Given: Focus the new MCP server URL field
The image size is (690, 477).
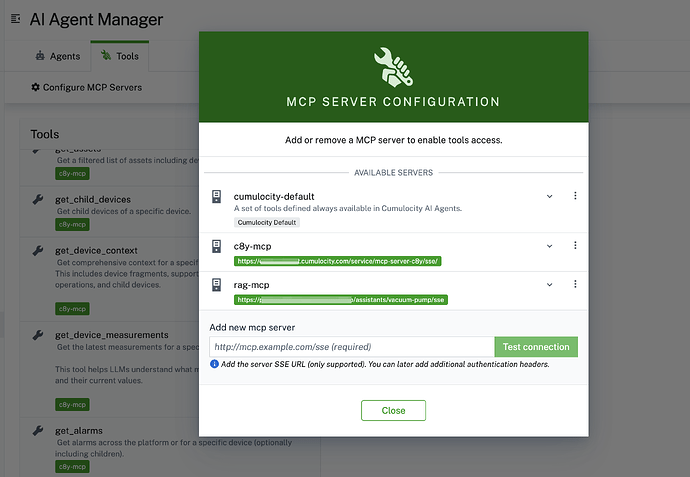Looking at the screenshot, I should (351, 347).
